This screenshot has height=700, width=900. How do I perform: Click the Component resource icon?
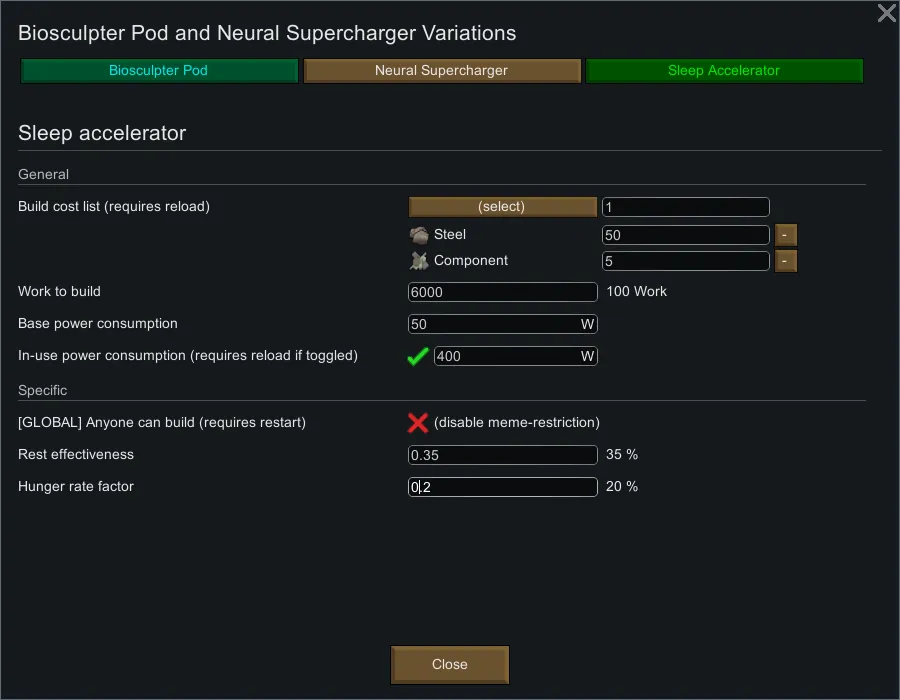tap(419, 261)
